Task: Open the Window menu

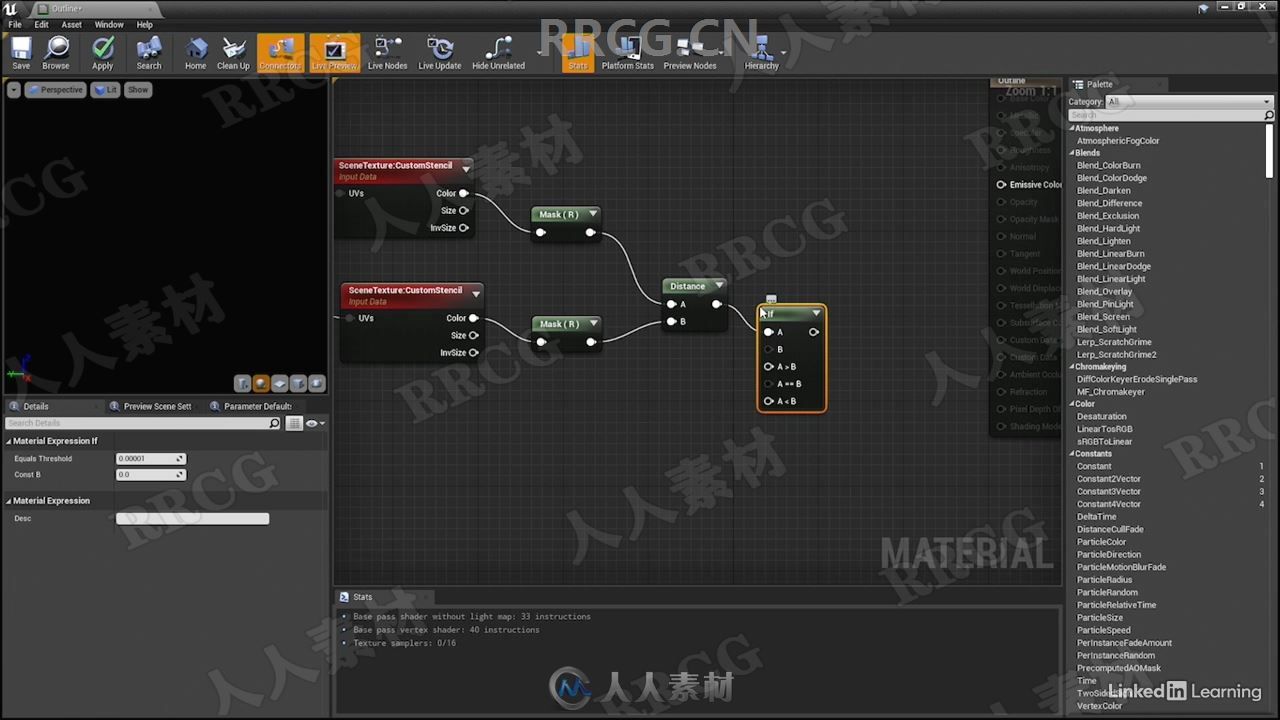Action: coord(109,24)
